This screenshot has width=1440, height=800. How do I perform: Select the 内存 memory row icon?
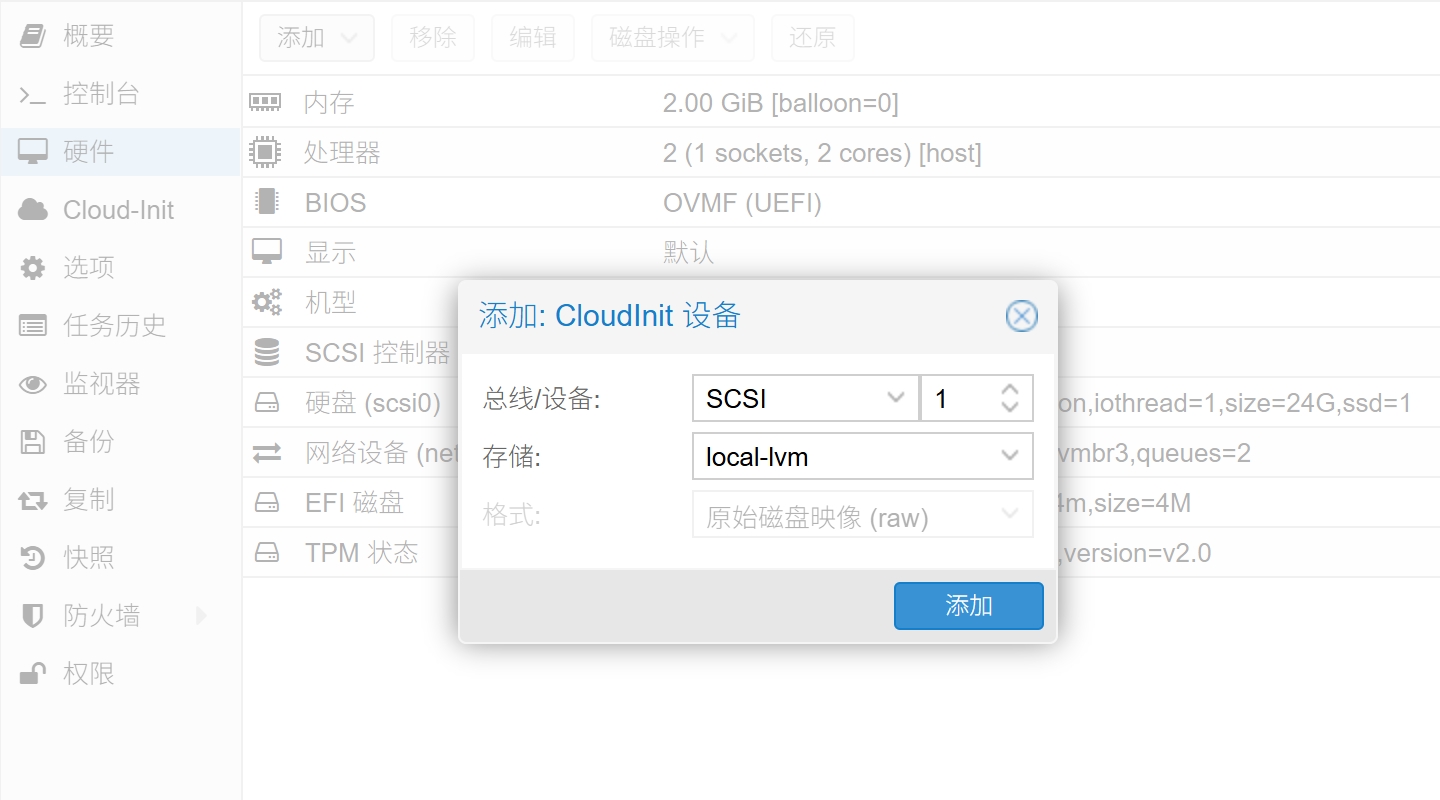[265, 102]
